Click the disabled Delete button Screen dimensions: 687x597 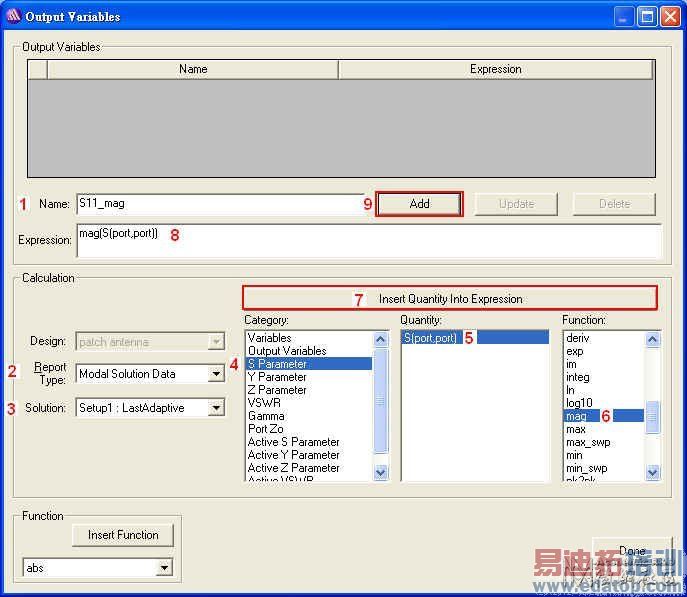point(614,204)
